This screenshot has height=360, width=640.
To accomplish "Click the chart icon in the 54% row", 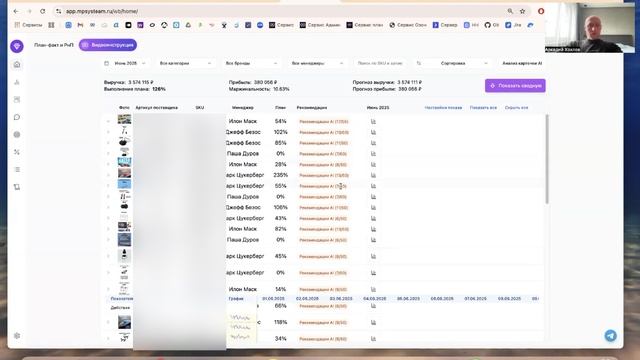I will 373,121.
